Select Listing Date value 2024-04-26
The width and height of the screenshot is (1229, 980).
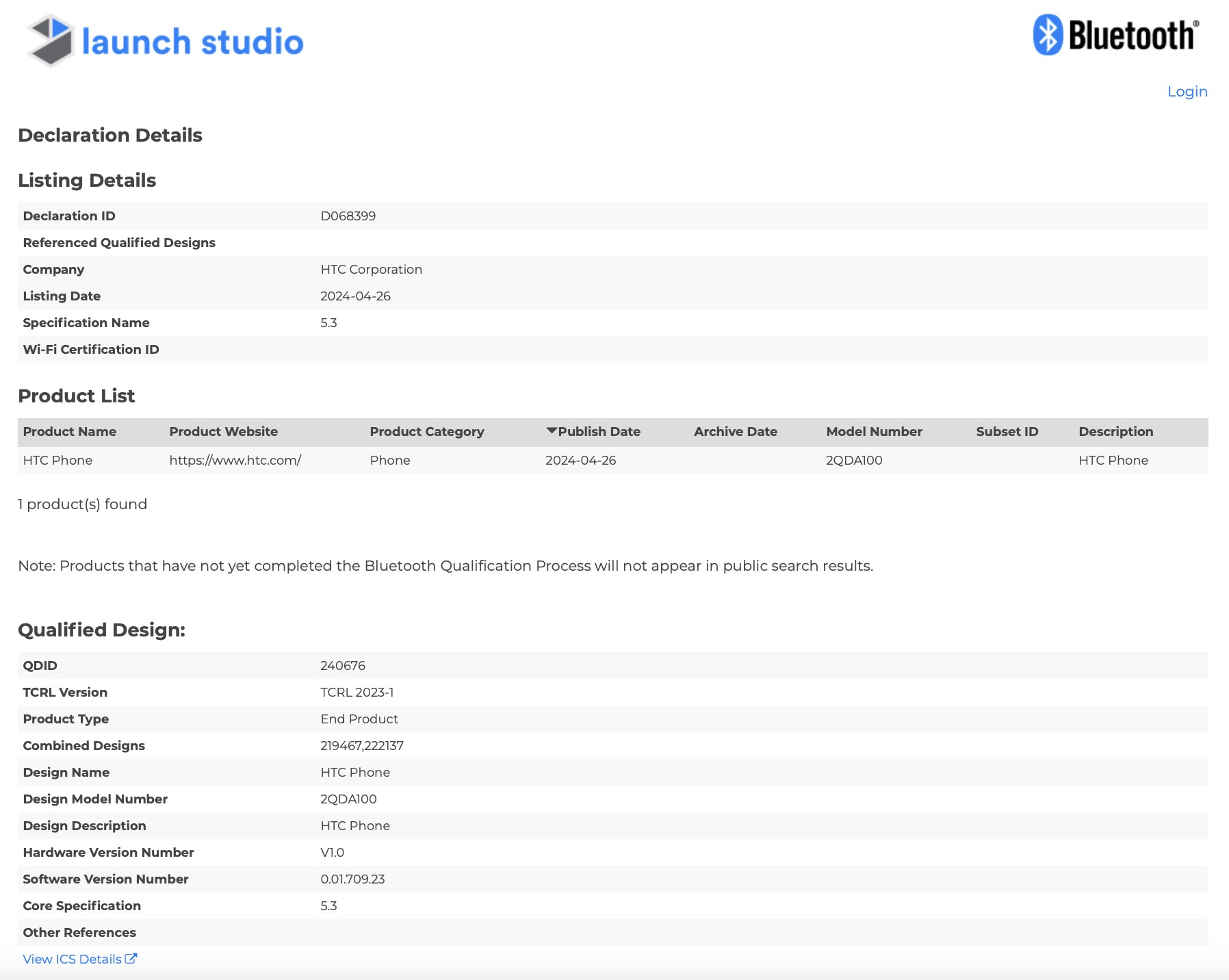pos(356,296)
